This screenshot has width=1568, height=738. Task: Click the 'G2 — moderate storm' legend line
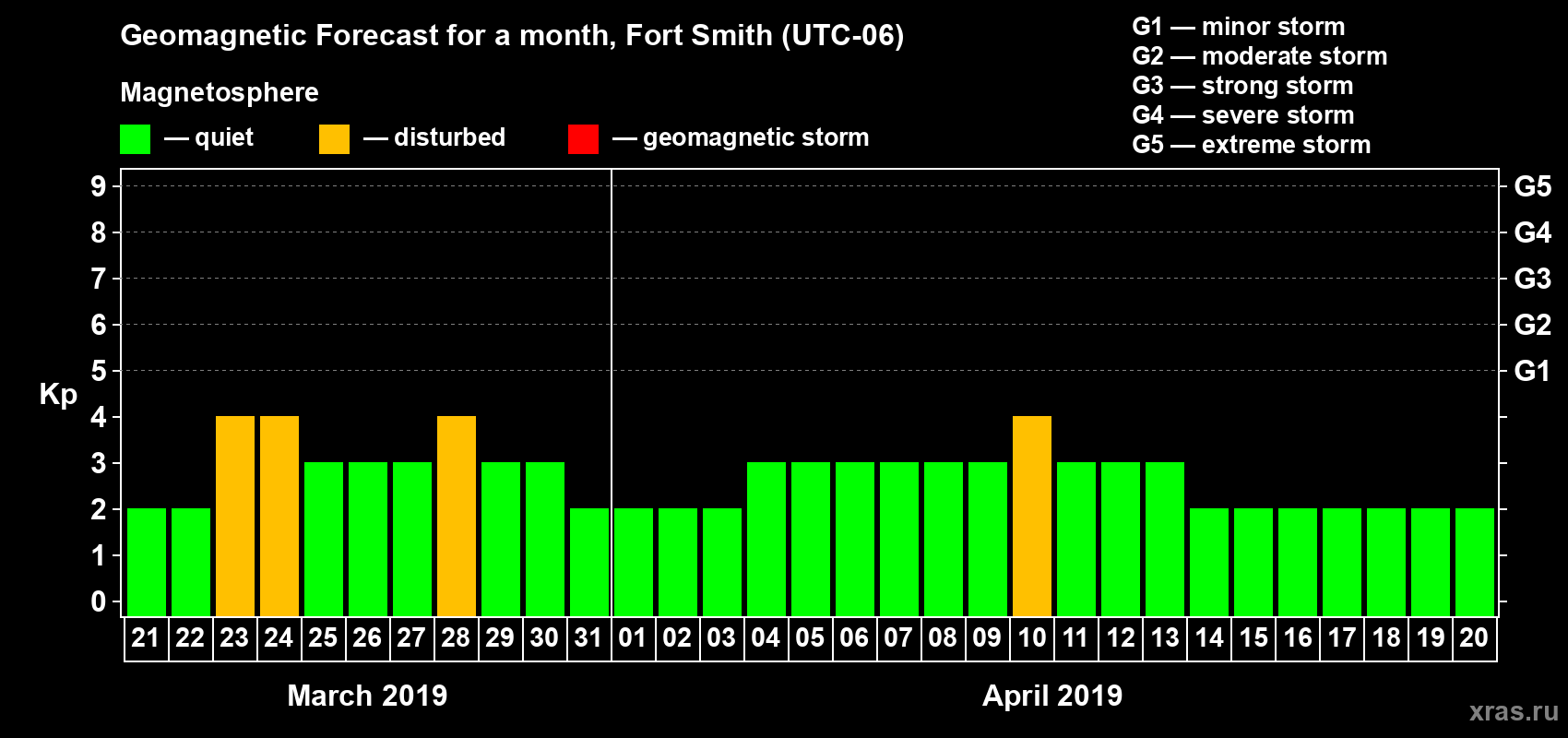point(1260,56)
